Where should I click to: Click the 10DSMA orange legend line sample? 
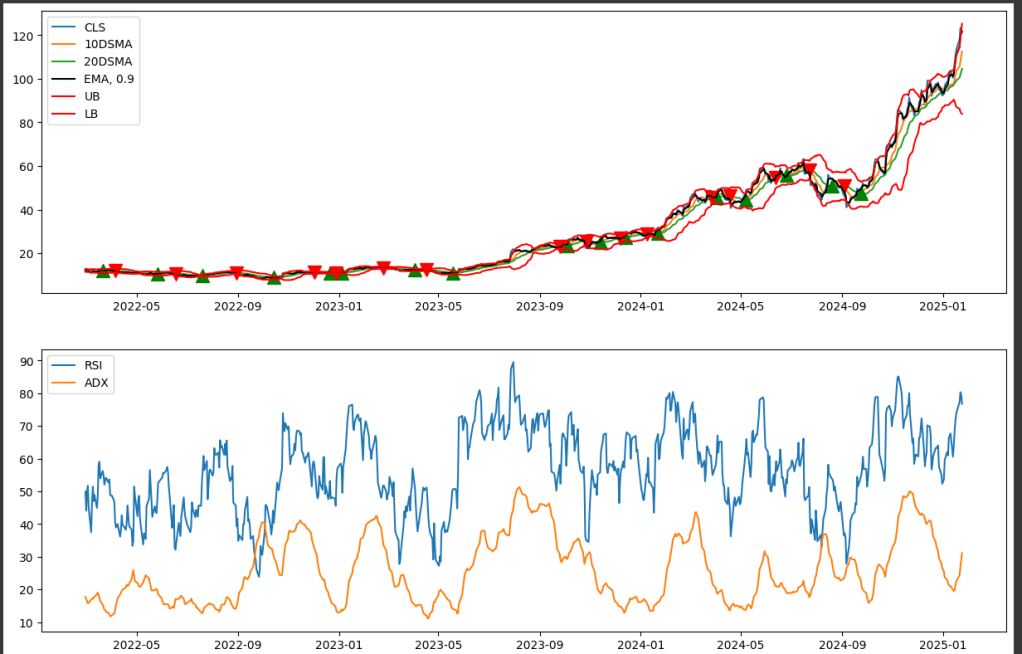65,45
